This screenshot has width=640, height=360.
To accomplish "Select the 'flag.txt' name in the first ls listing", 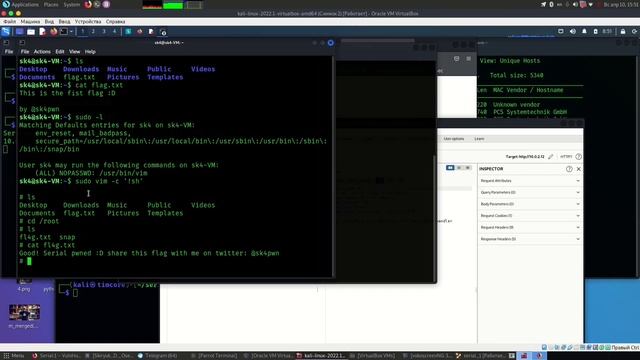I will [79, 77].
